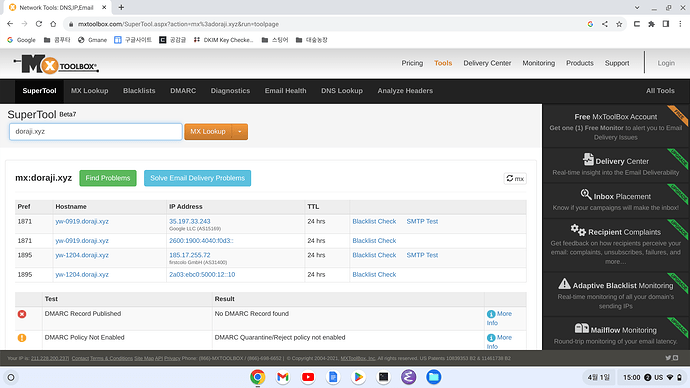Screen dimensions: 690x388
Task: Close the Network Tools tab
Action: (104, 7)
